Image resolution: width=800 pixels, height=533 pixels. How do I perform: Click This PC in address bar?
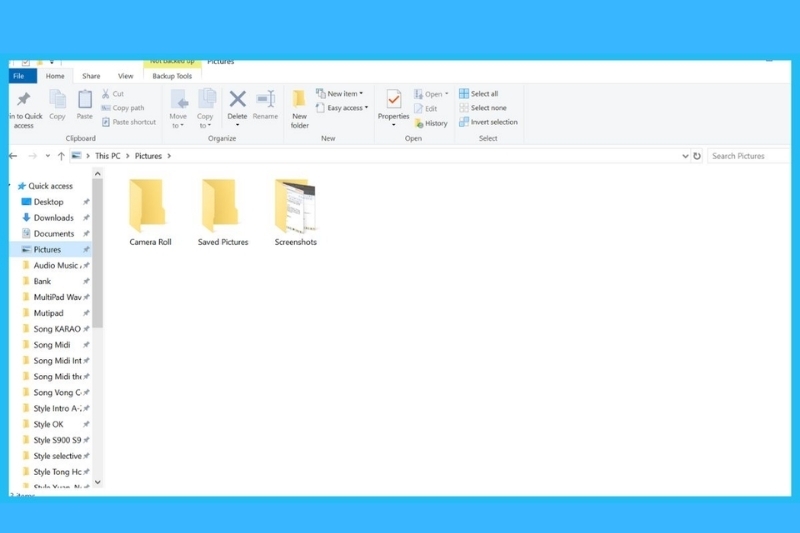(x=108, y=156)
